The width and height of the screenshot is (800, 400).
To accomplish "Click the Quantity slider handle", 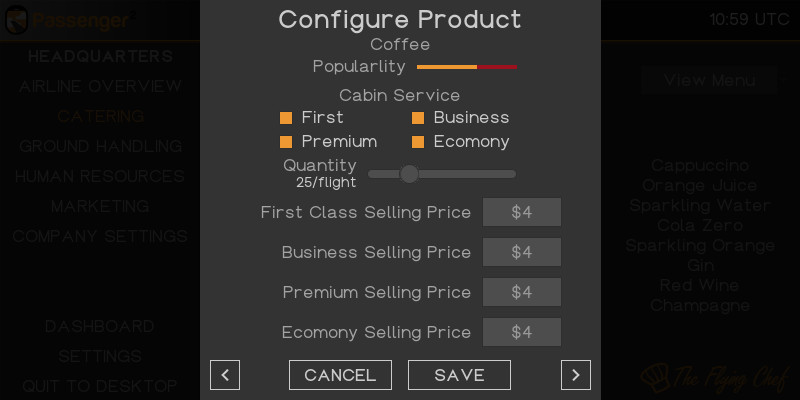I will pos(409,174).
